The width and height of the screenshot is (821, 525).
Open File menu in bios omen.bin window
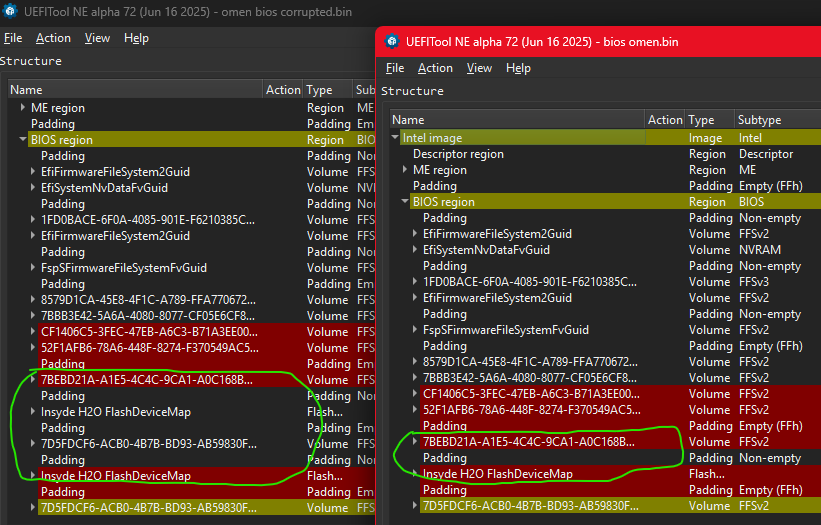coord(395,68)
